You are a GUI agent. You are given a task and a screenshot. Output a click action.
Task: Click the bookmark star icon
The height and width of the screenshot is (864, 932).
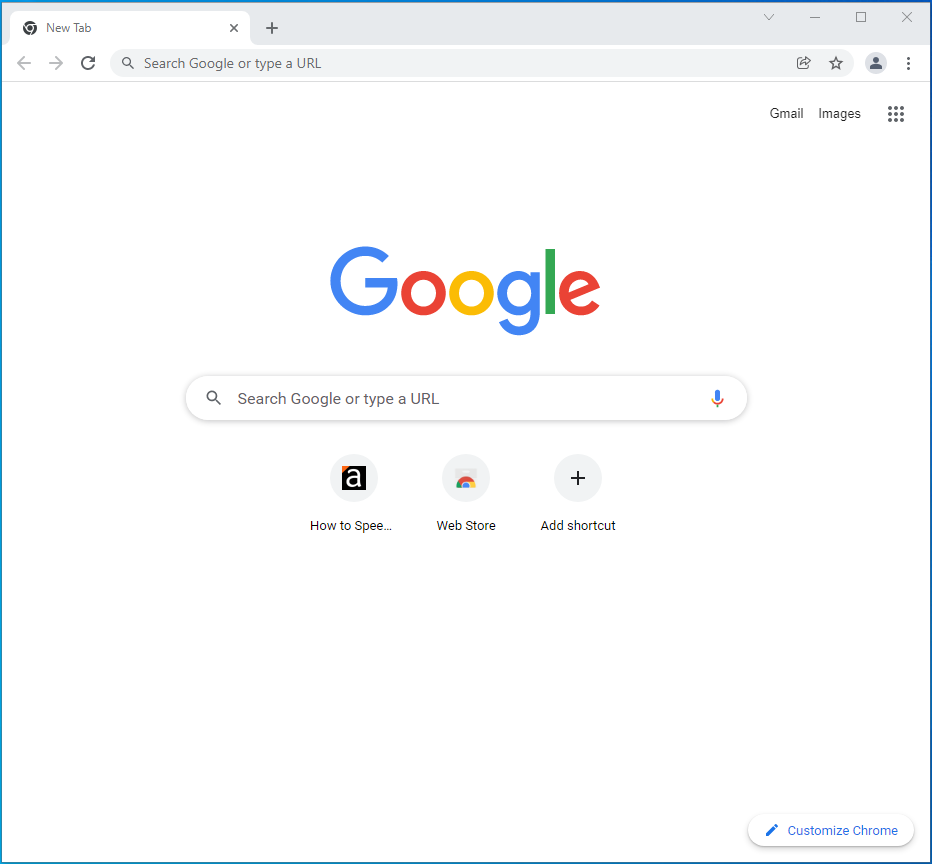[x=836, y=62]
